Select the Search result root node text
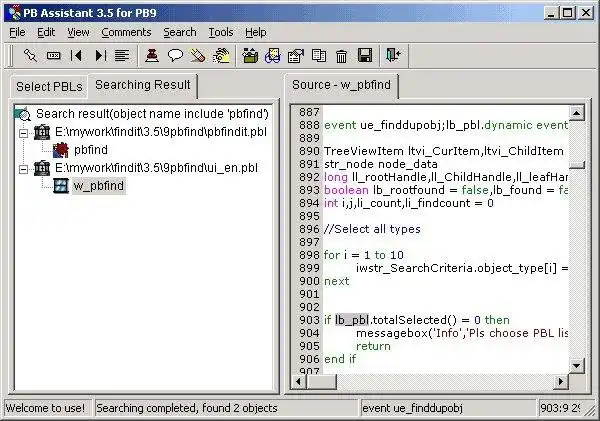The image size is (600, 421). point(152,114)
